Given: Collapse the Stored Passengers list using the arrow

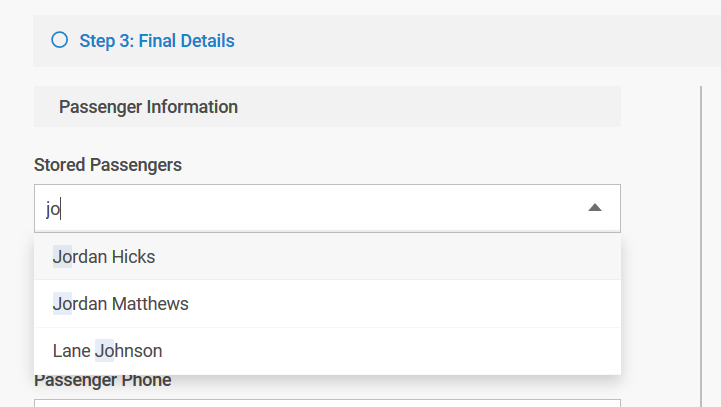Looking at the screenshot, I should tap(595, 208).
